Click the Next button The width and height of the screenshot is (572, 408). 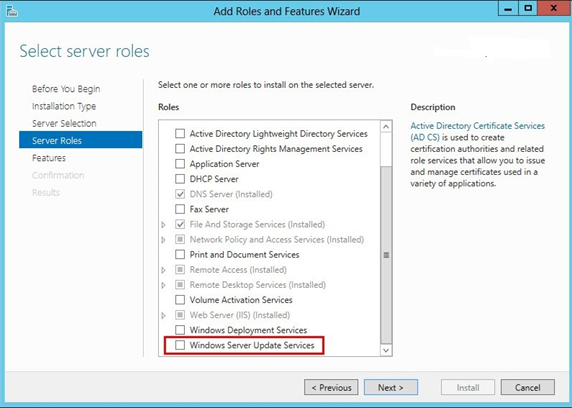pos(391,387)
